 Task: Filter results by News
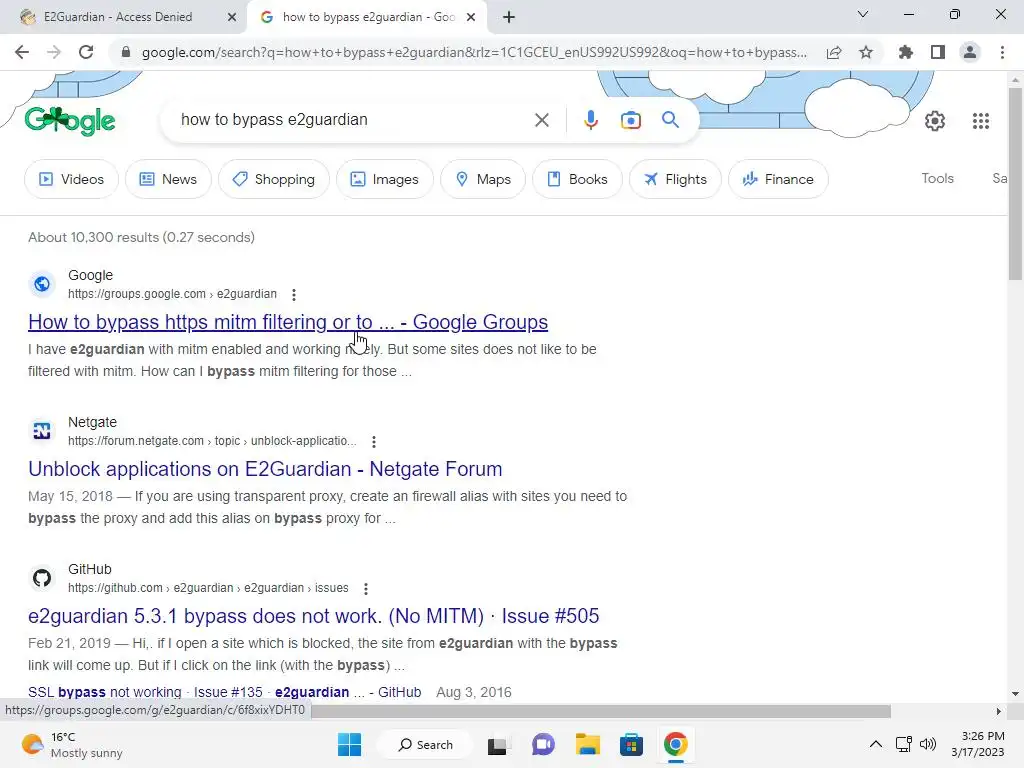click(168, 179)
